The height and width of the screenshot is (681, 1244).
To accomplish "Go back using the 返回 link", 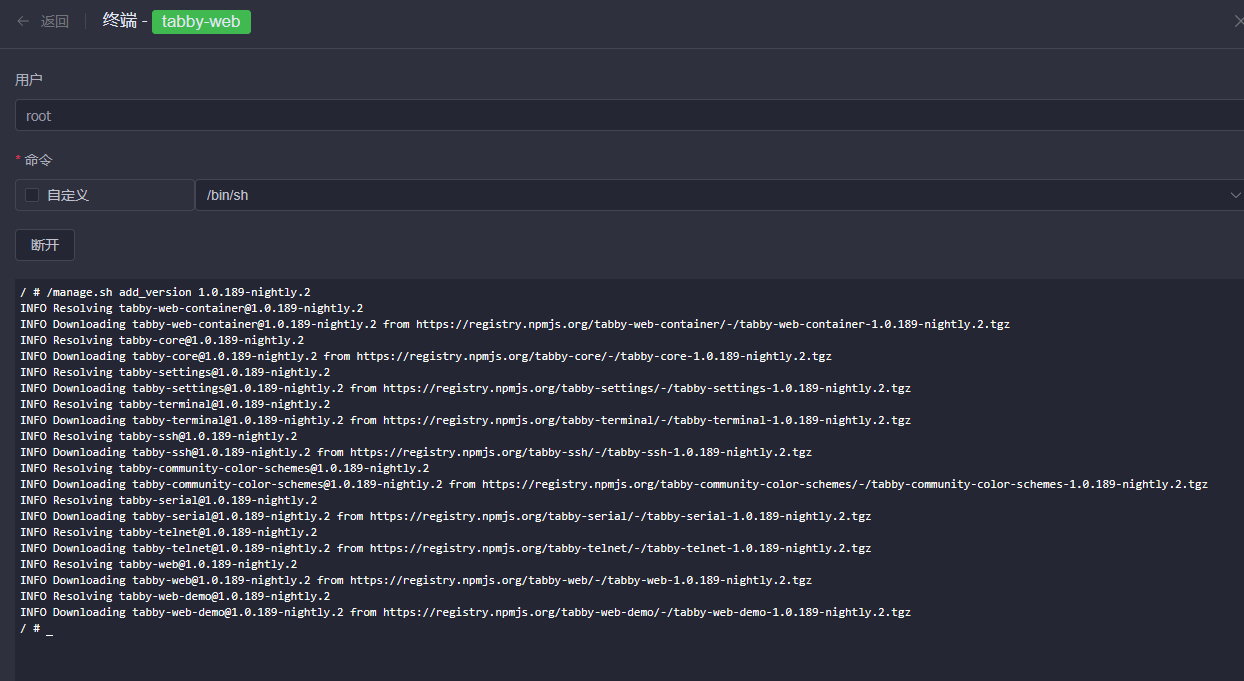I will tap(55, 21).
